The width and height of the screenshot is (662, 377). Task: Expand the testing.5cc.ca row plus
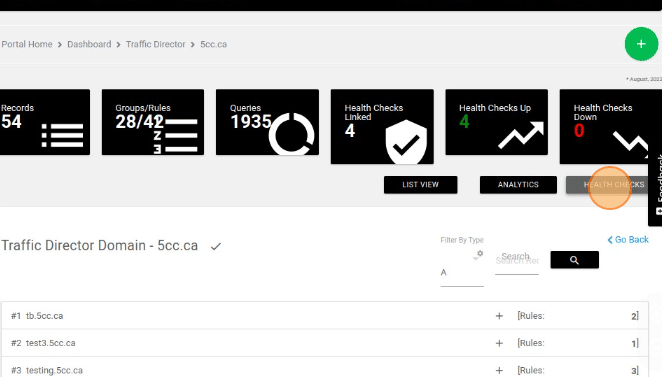(499, 370)
